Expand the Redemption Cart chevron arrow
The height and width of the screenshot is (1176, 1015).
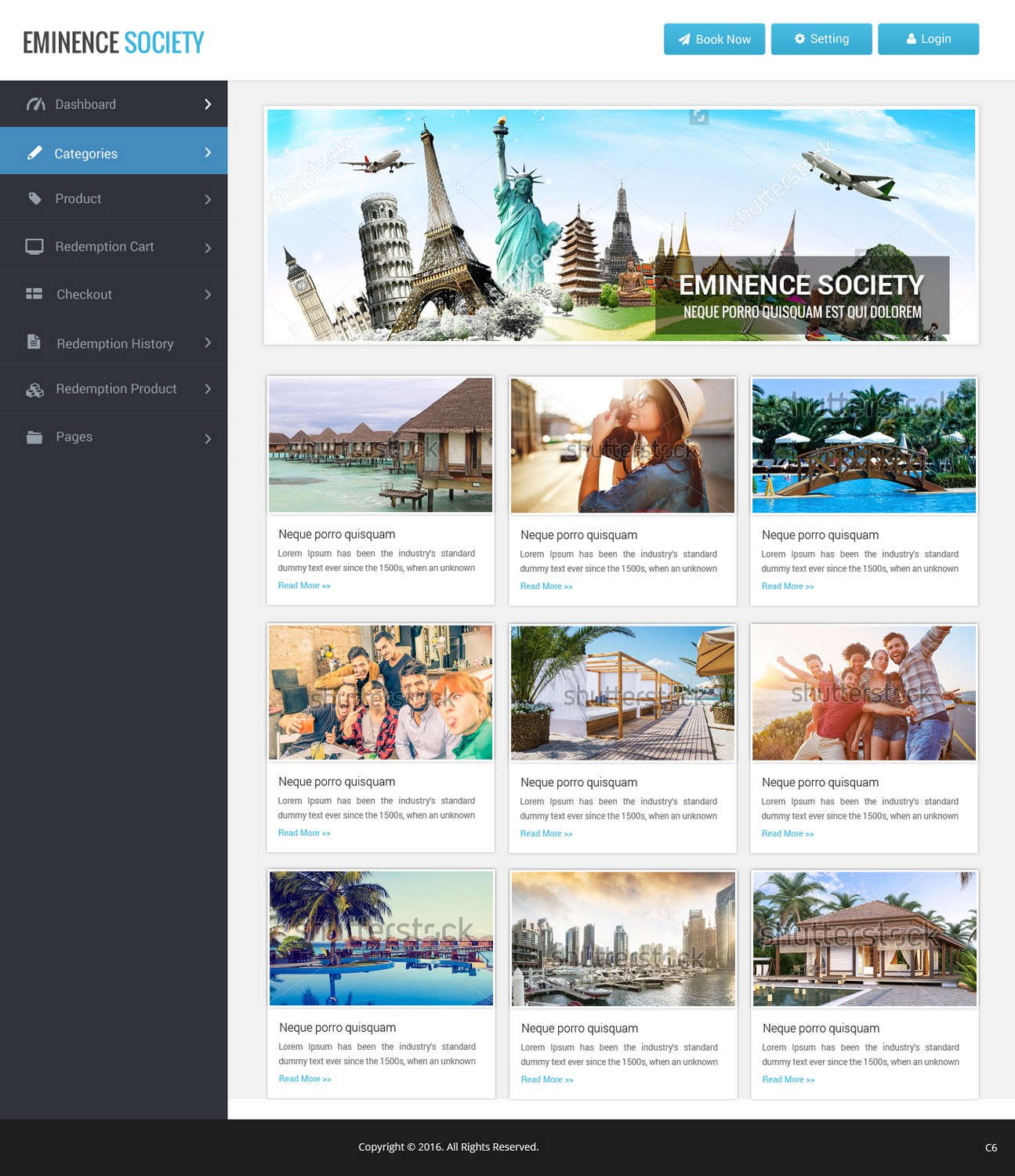(x=208, y=248)
